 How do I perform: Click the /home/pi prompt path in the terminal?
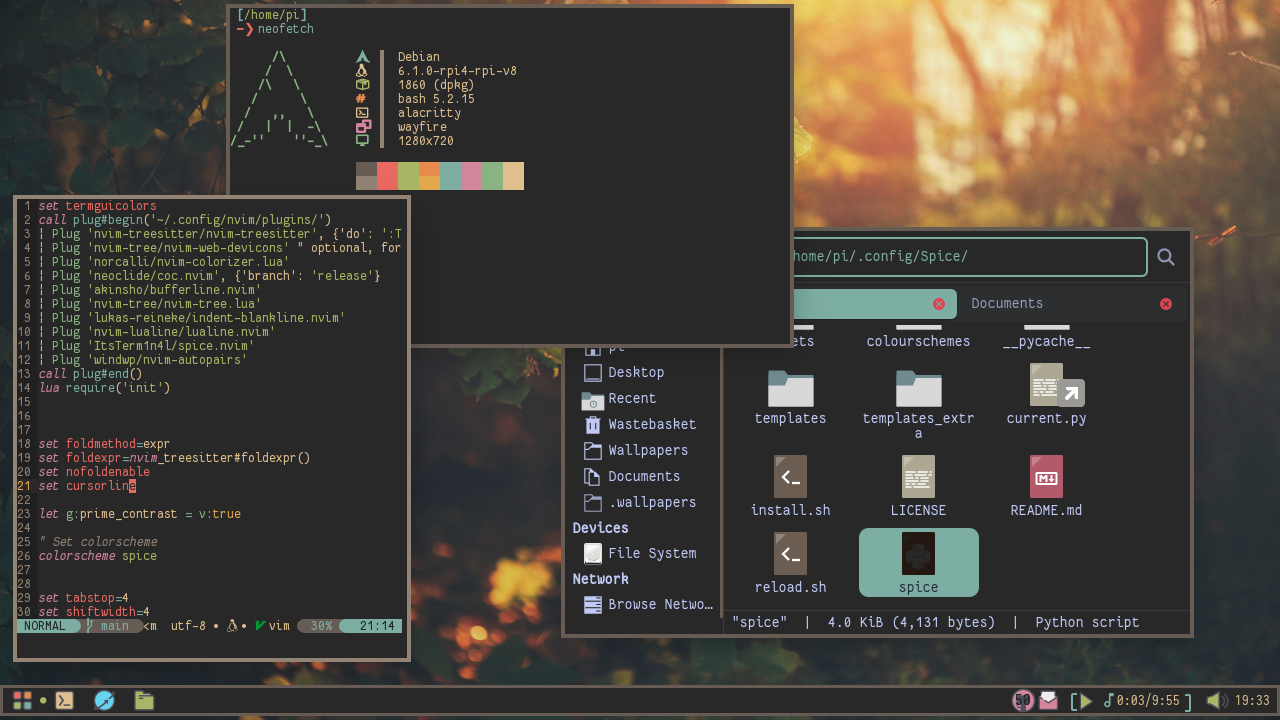[272, 15]
